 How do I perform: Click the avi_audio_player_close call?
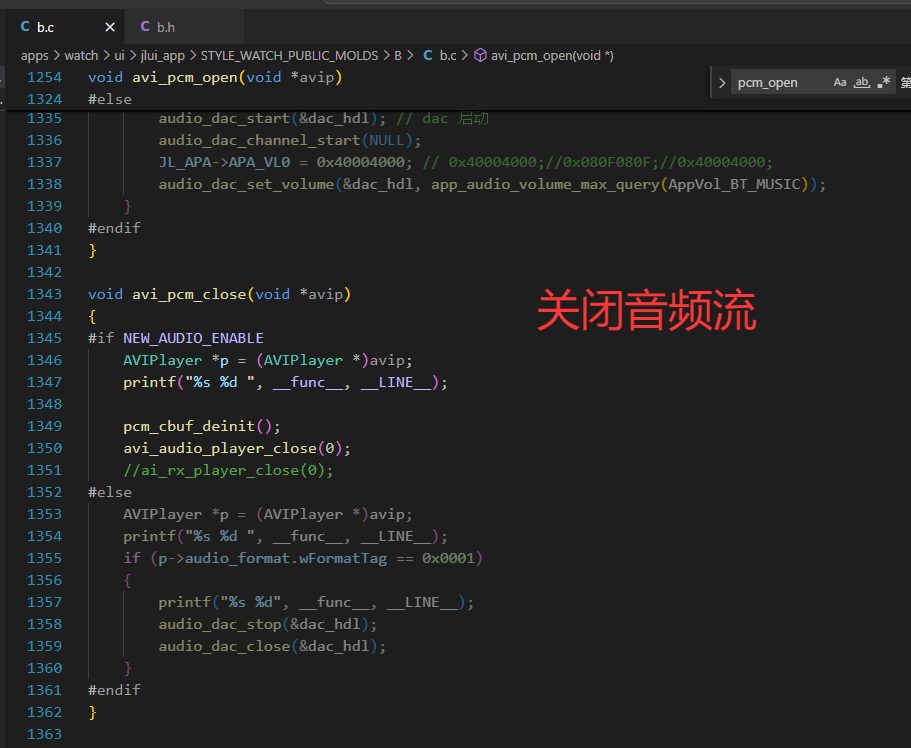[x=220, y=448]
